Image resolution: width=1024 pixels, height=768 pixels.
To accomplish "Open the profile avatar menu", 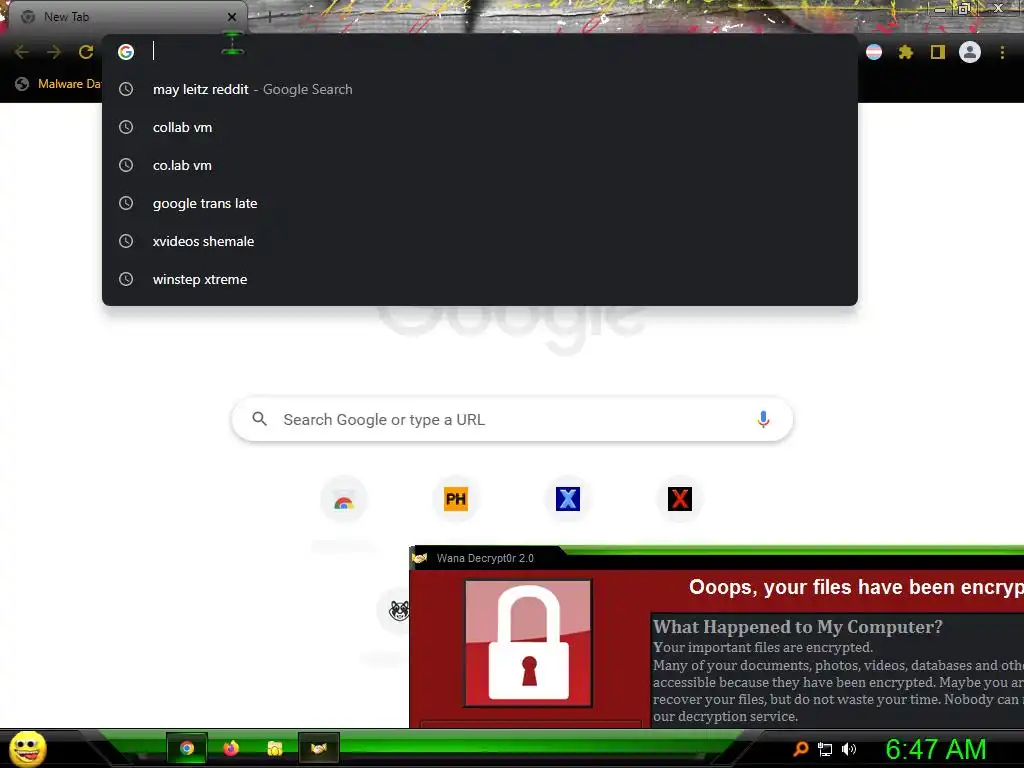I will 970,52.
